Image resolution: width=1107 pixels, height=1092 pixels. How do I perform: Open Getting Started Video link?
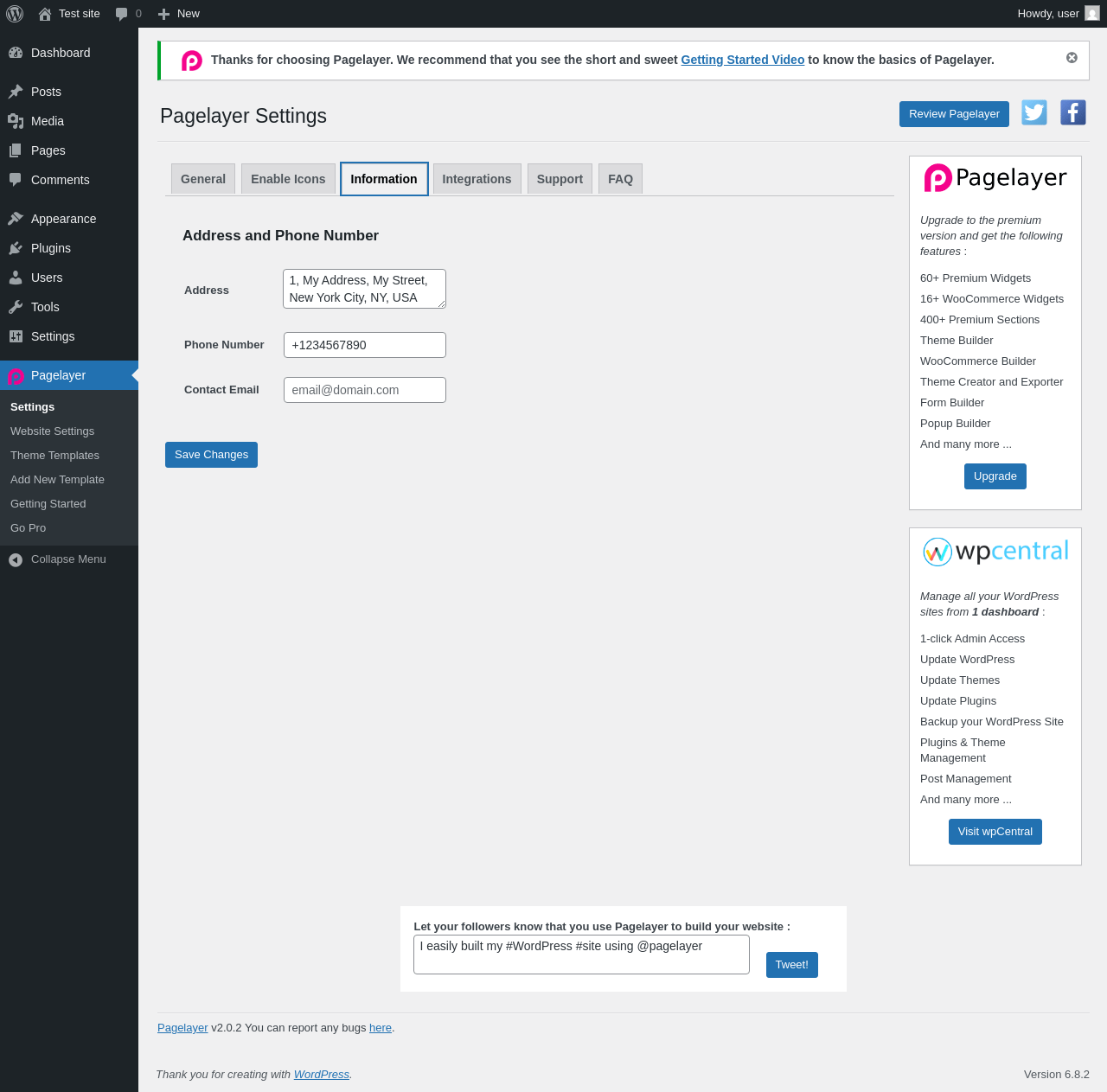(x=743, y=60)
